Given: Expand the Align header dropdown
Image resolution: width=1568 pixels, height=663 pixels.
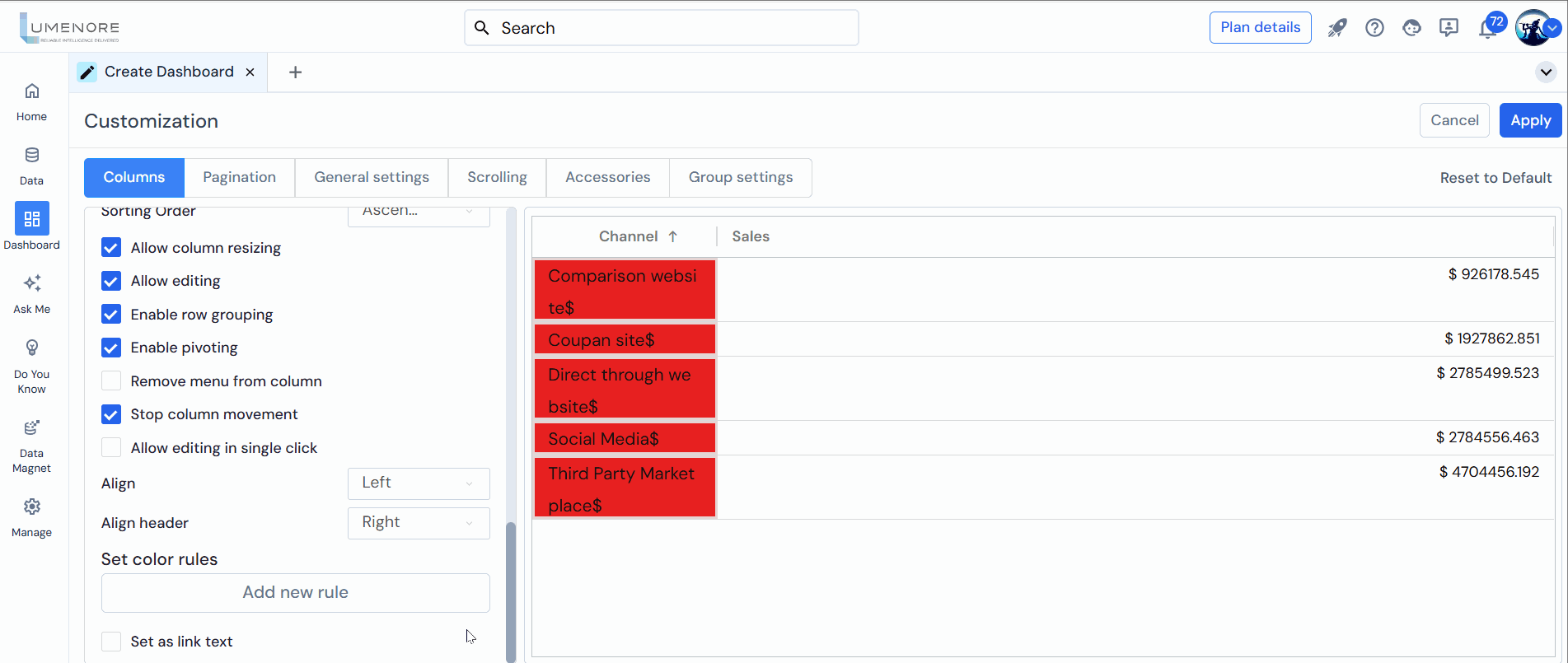Looking at the screenshot, I should (x=419, y=523).
